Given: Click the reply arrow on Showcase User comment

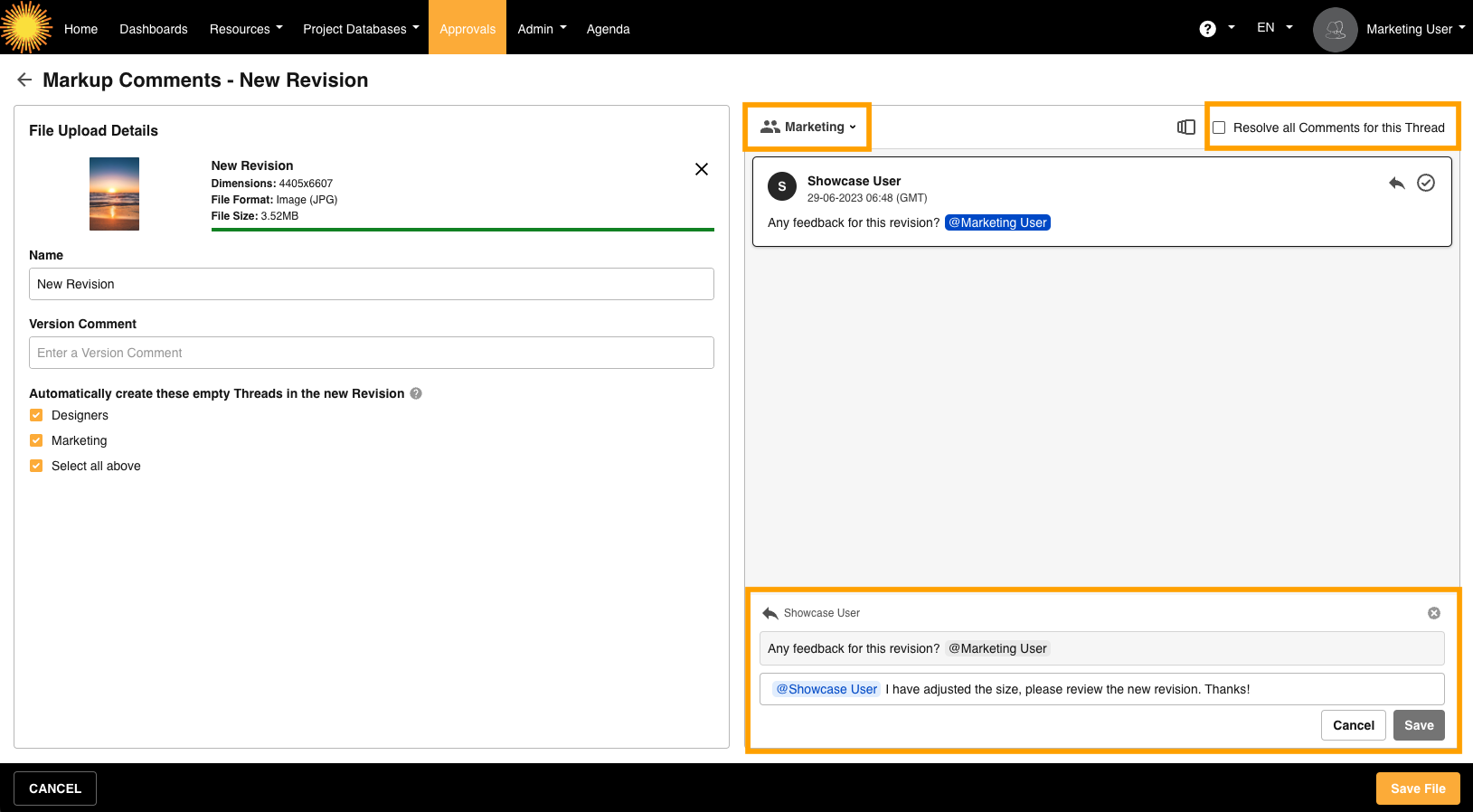Looking at the screenshot, I should (x=1396, y=184).
